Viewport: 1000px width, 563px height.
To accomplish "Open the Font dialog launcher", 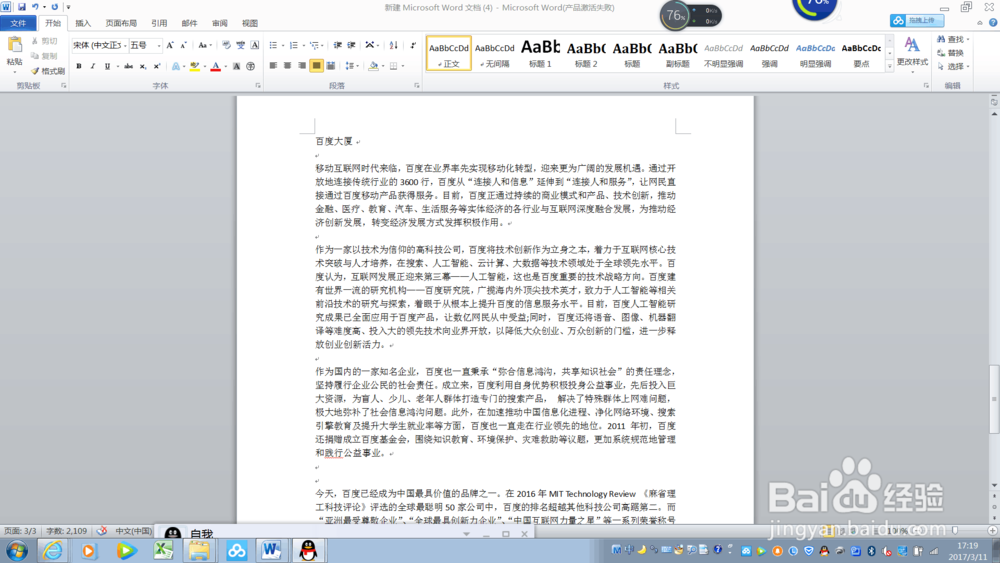I will 258,85.
